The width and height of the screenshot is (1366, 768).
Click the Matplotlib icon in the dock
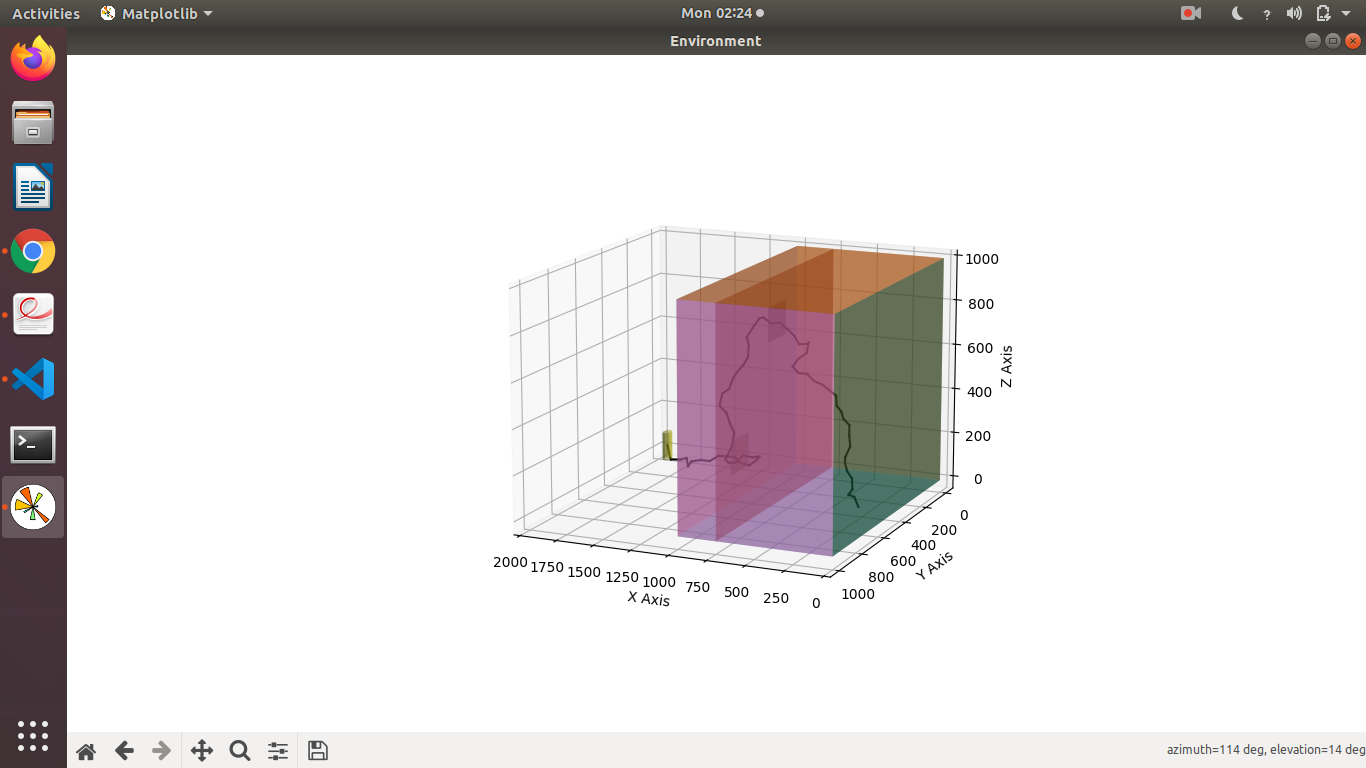(33, 506)
